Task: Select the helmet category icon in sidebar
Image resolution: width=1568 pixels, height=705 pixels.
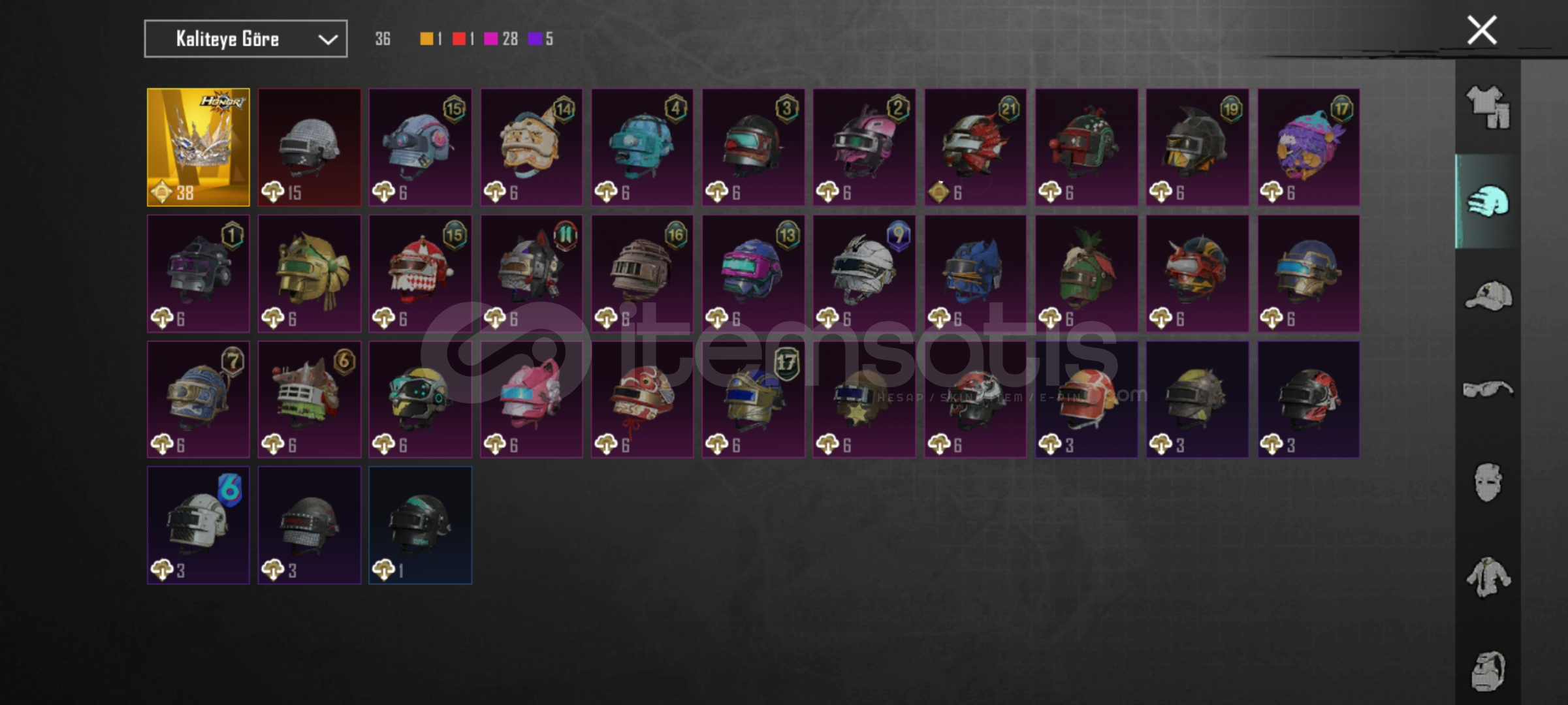Action: coord(1488,201)
